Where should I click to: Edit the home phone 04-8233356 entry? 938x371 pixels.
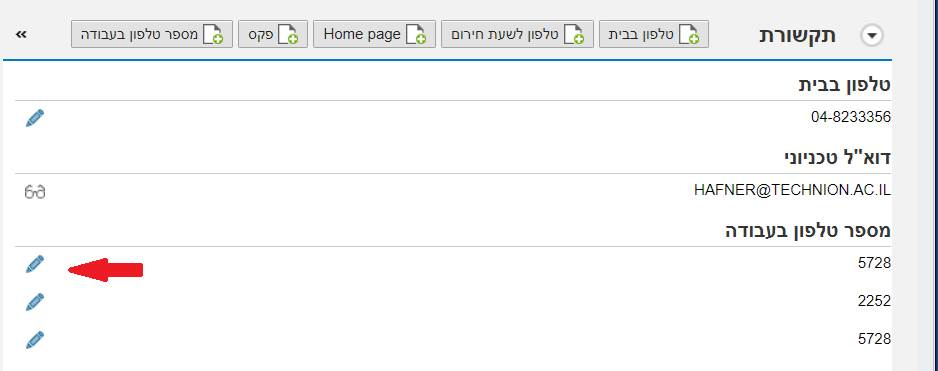point(35,118)
